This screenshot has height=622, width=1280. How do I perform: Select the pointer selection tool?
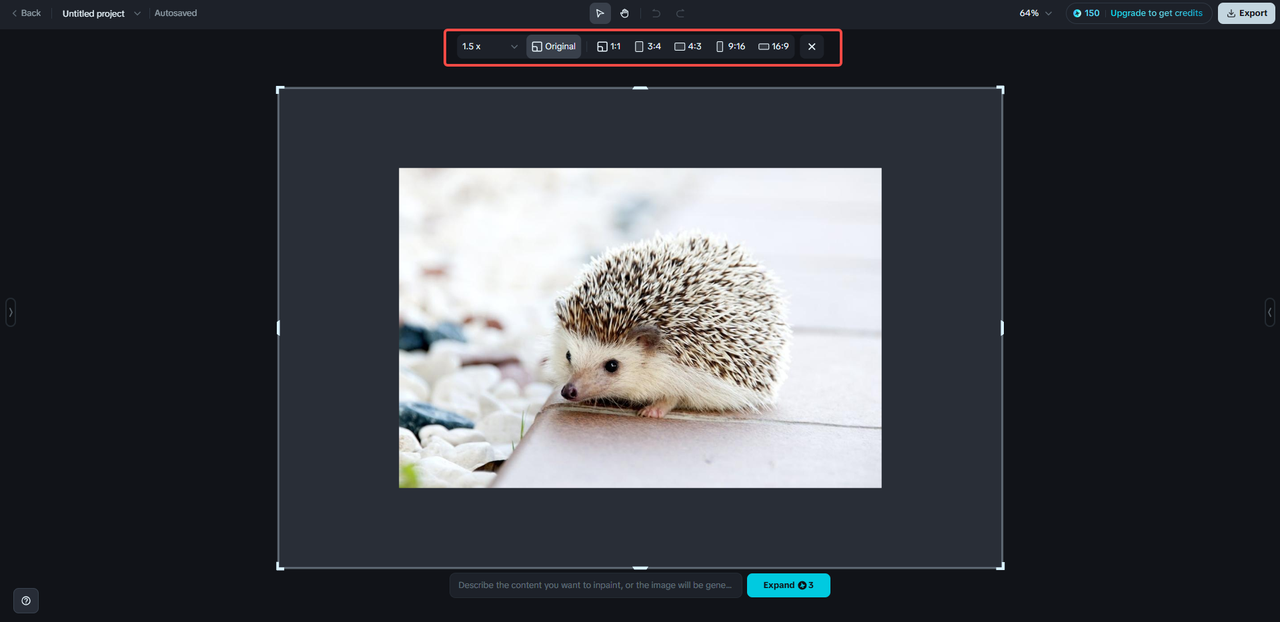pos(600,13)
